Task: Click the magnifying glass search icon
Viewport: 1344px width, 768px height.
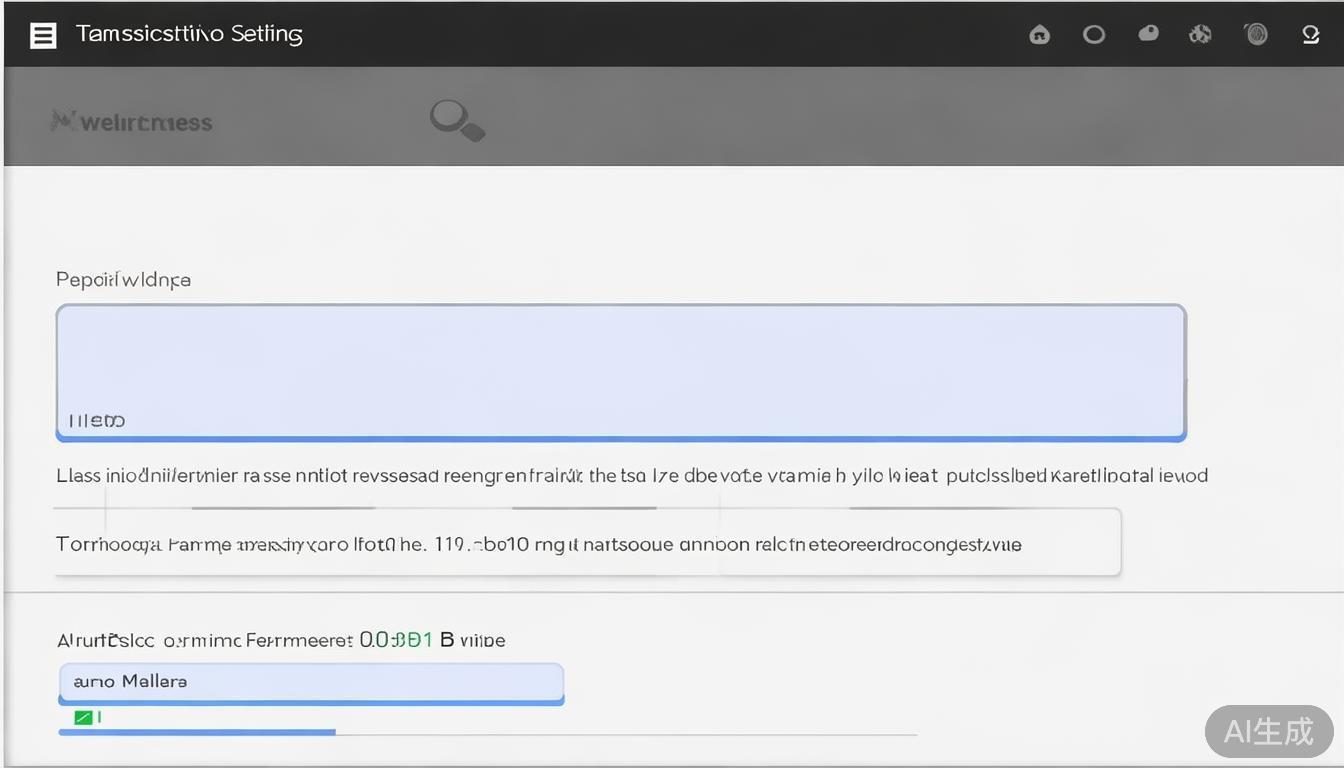Action: tap(457, 120)
